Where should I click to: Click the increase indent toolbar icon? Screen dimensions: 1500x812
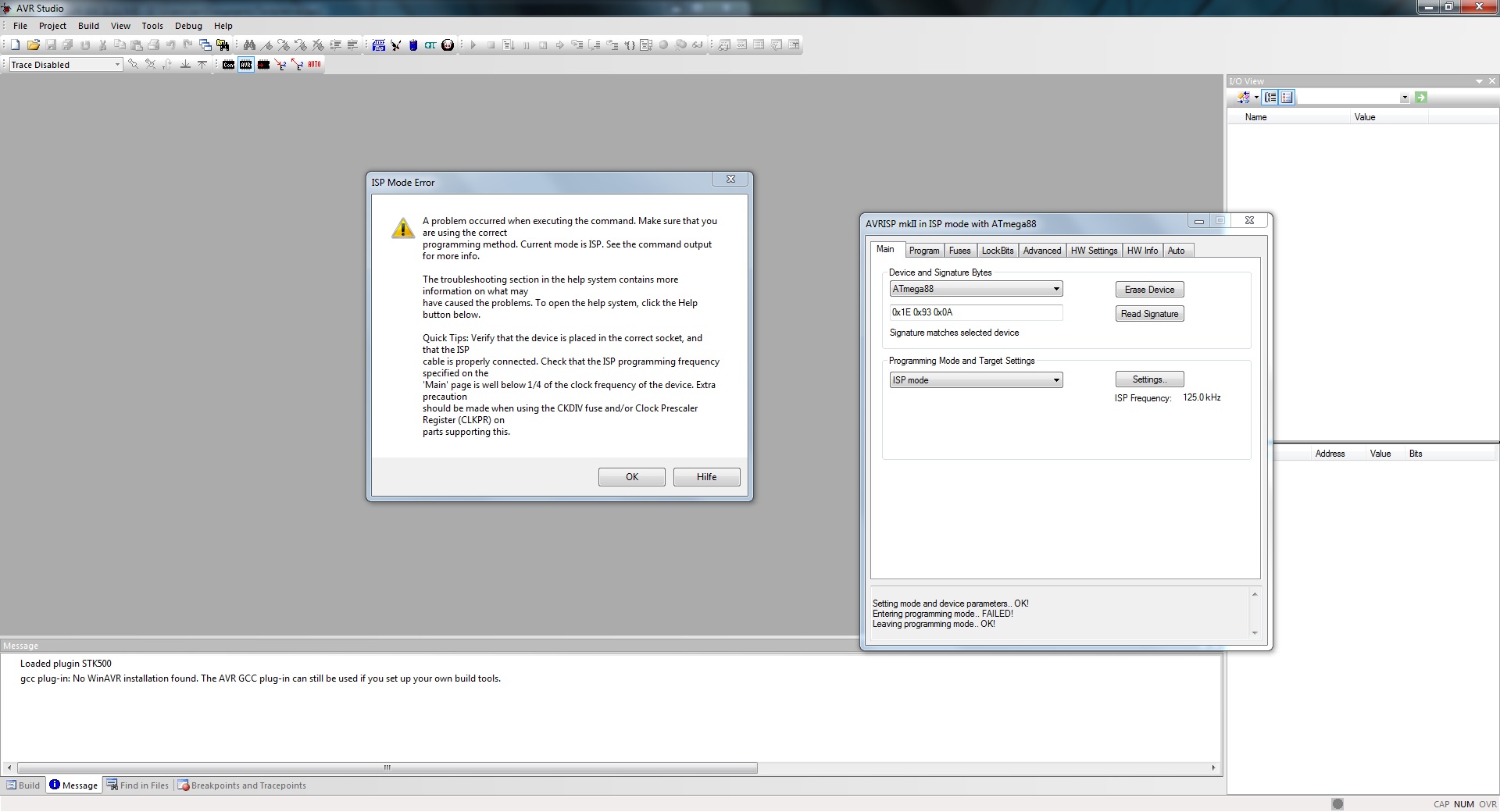coord(335,45)
